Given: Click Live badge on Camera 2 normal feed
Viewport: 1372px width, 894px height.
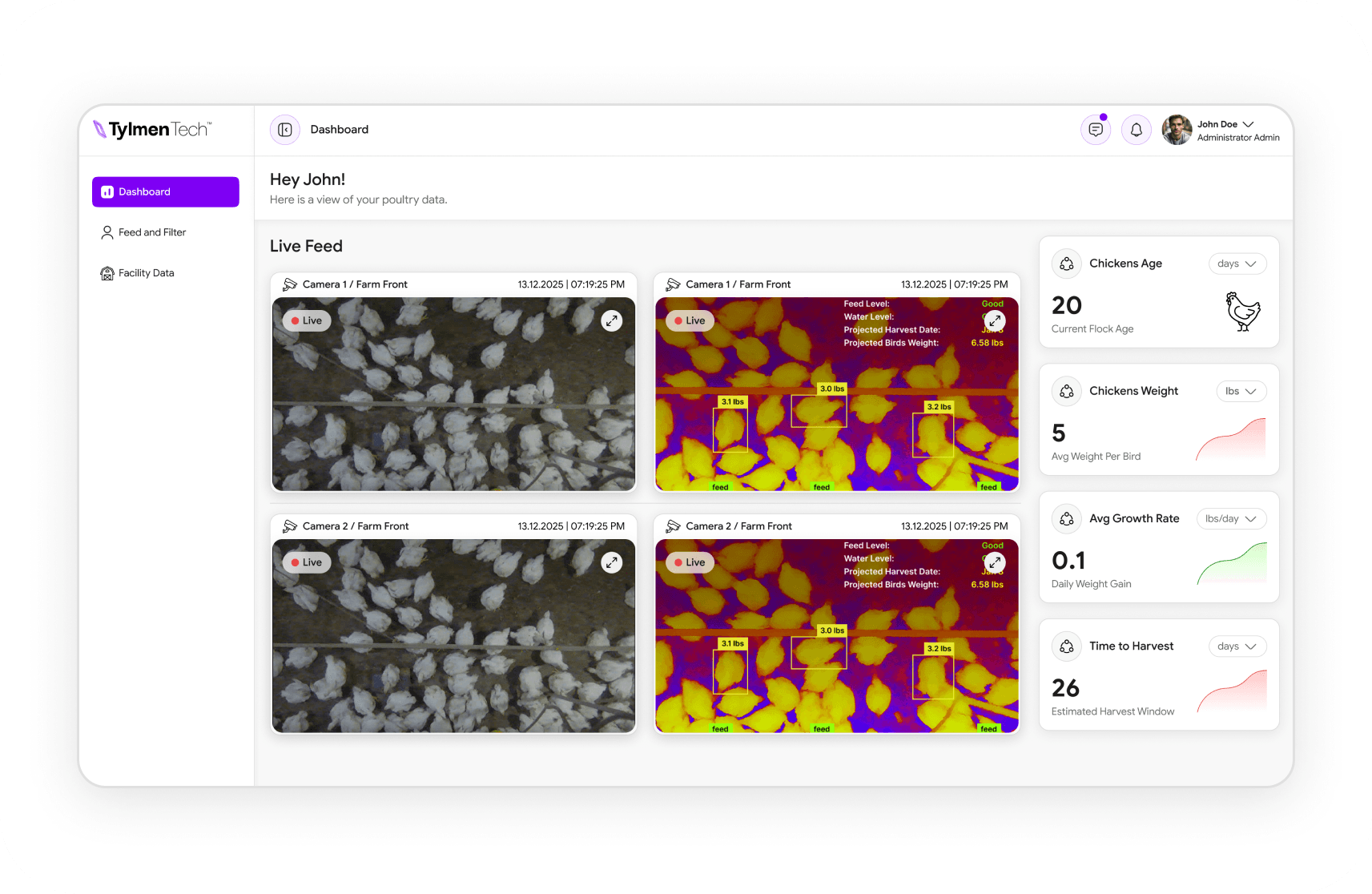Looking at the screenshot, I should 307,562.
